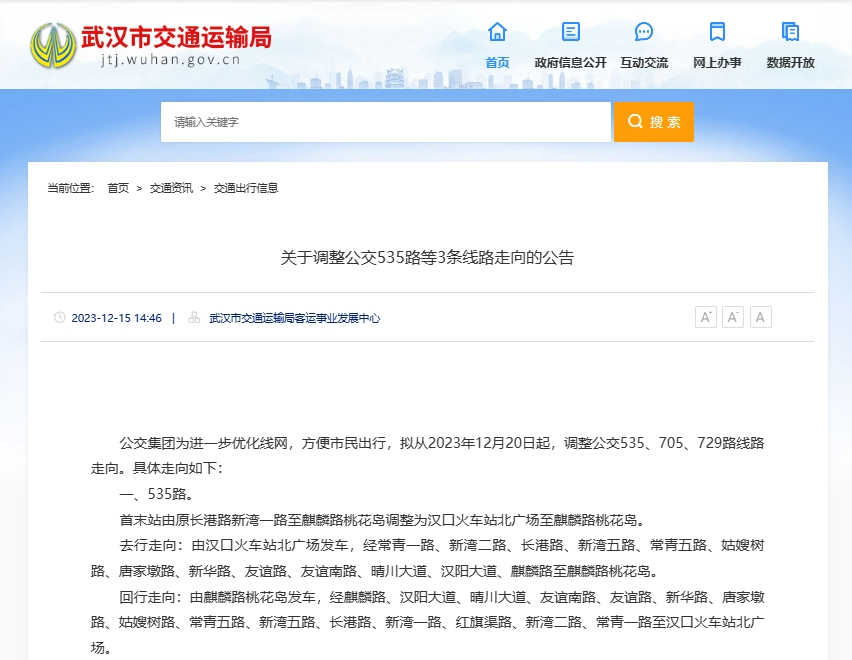This screenshot has width=852, height=660.
Task: Click the 首页 home icon in the top navigation
Action: click(496, 32)
